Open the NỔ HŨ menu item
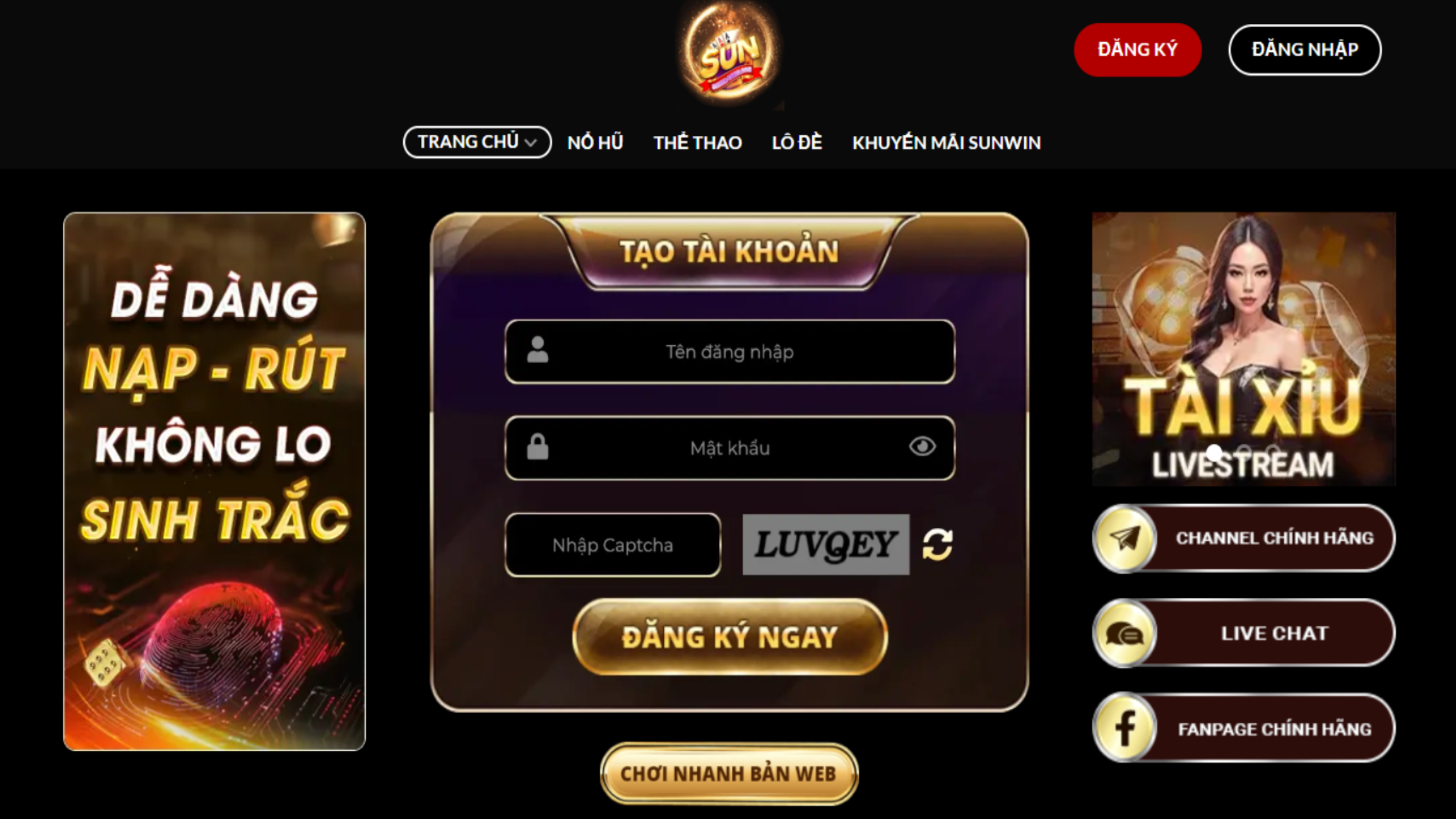The image size is (1456, 819). (x=595, y=142)
